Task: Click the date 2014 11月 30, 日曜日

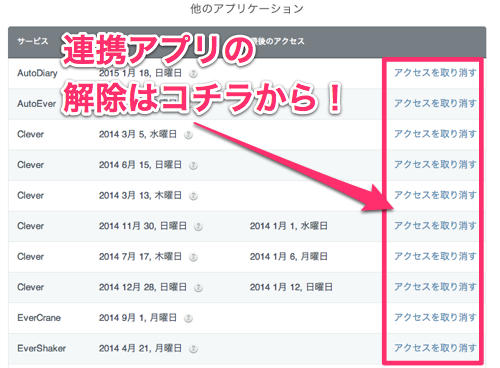Action: click(x=143, y=226)
